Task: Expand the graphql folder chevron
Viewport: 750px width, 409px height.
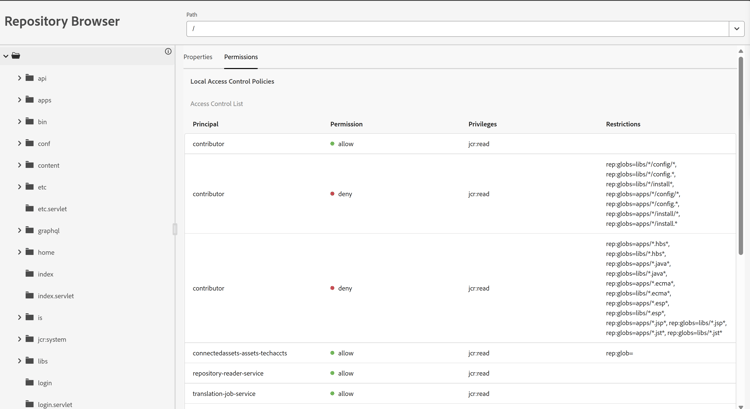Action: click(x=20, y=230)
